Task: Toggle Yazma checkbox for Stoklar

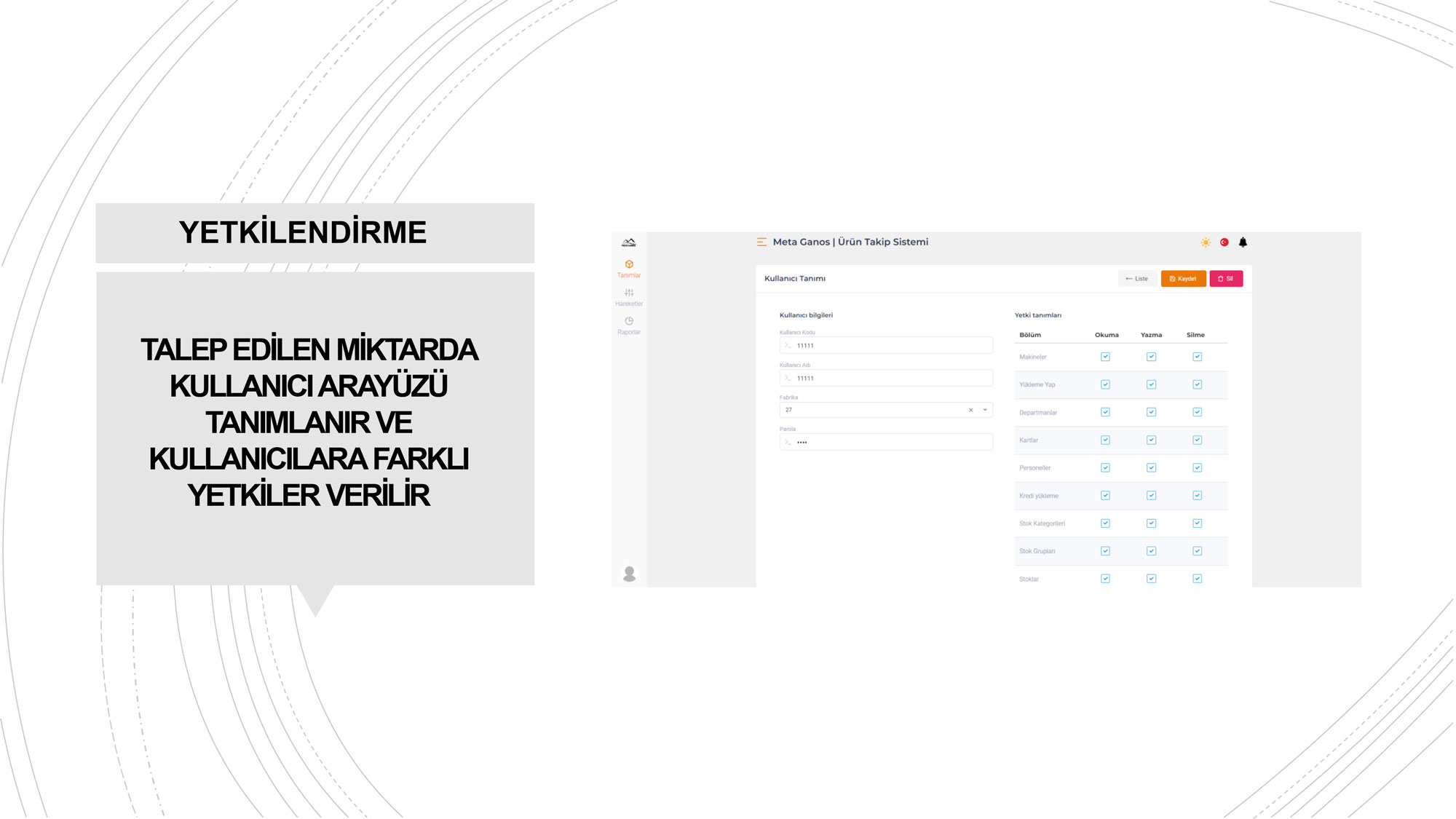Action: [1151, 579]
